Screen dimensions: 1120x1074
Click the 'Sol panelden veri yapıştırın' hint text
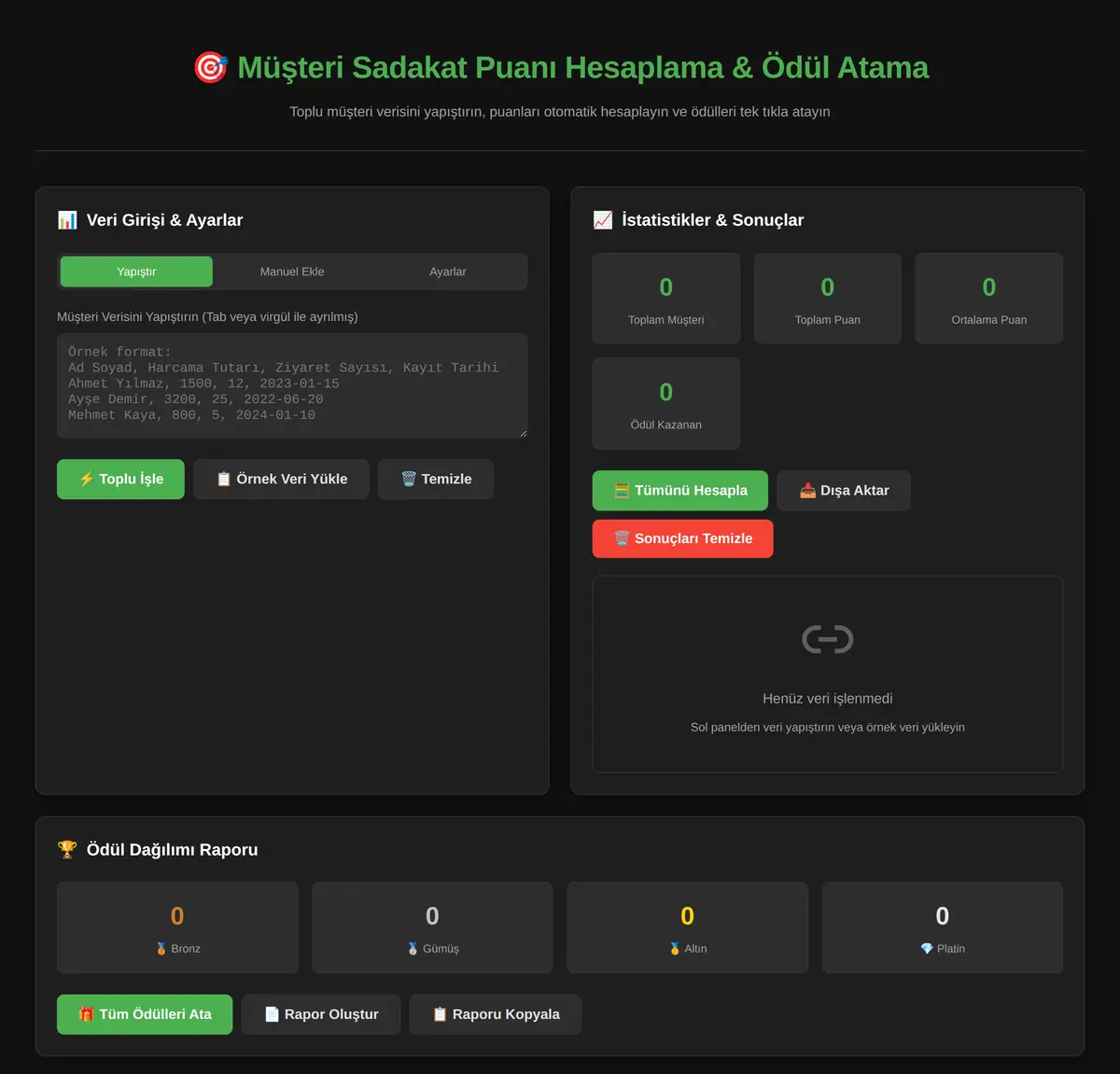coord(828,728)
